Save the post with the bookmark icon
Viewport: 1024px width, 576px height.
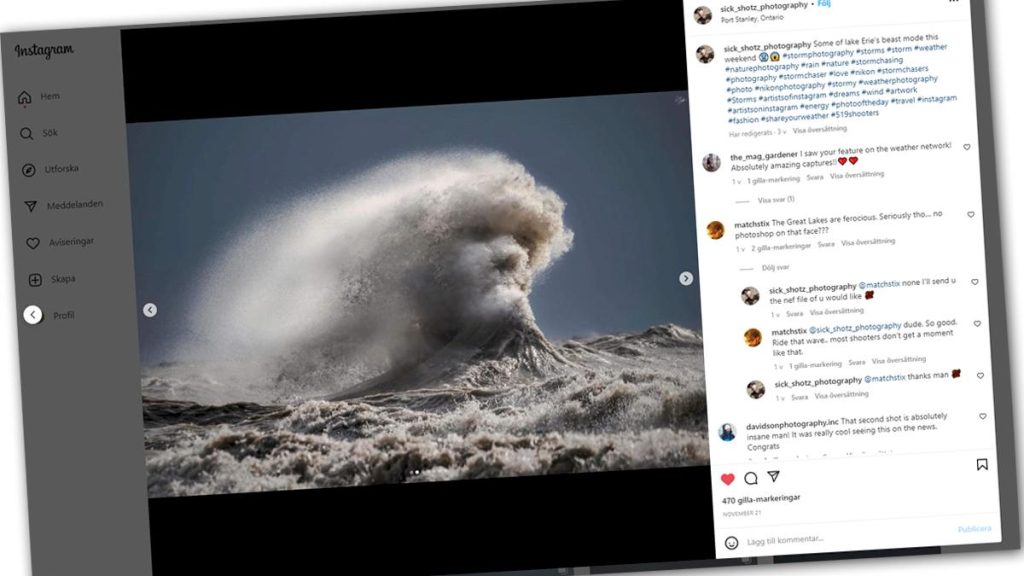tap(982, 464)
